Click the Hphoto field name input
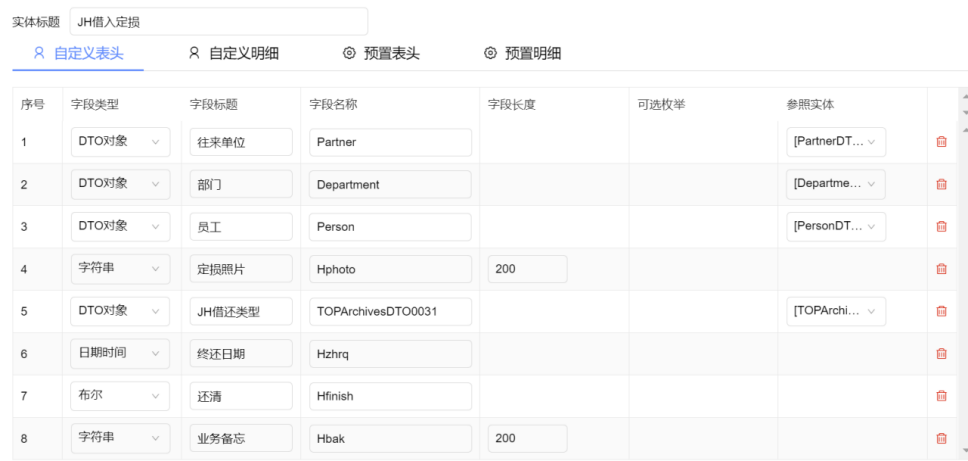The width and height of the screenshot is (968, 461). pyautogui.click(x=390, y=268)
